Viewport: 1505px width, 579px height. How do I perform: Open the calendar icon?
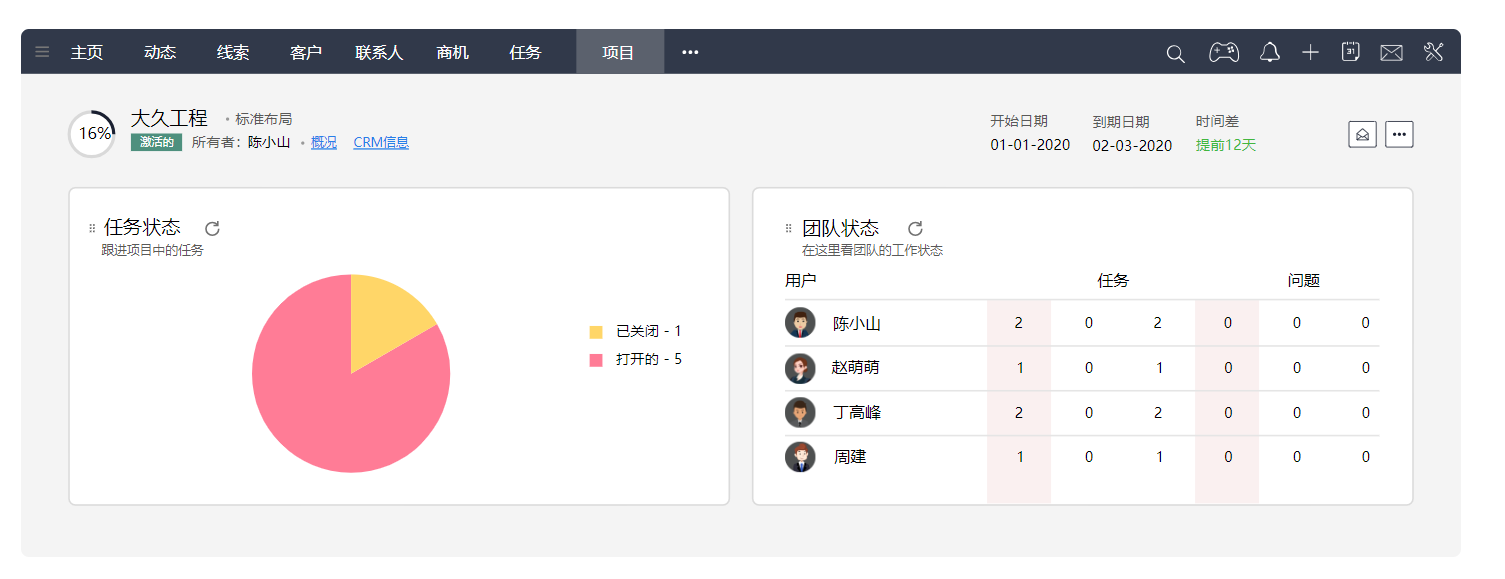[1350, 52]
